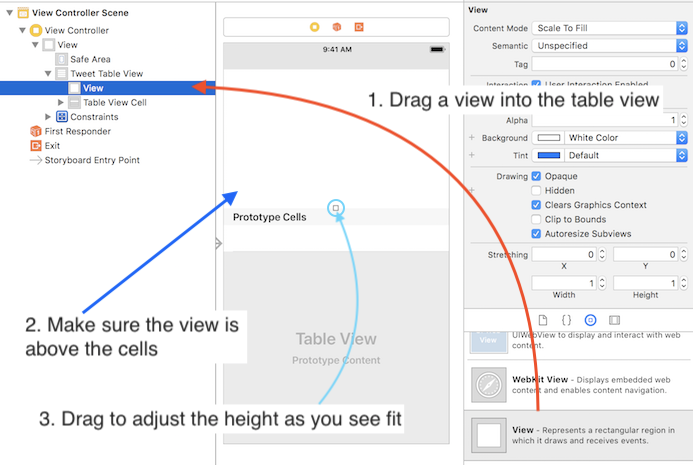Image resolution: width=693 pixels, height=465 pixels.
Task: Select the View object icon in library
Action: click(x=489, y=435)
